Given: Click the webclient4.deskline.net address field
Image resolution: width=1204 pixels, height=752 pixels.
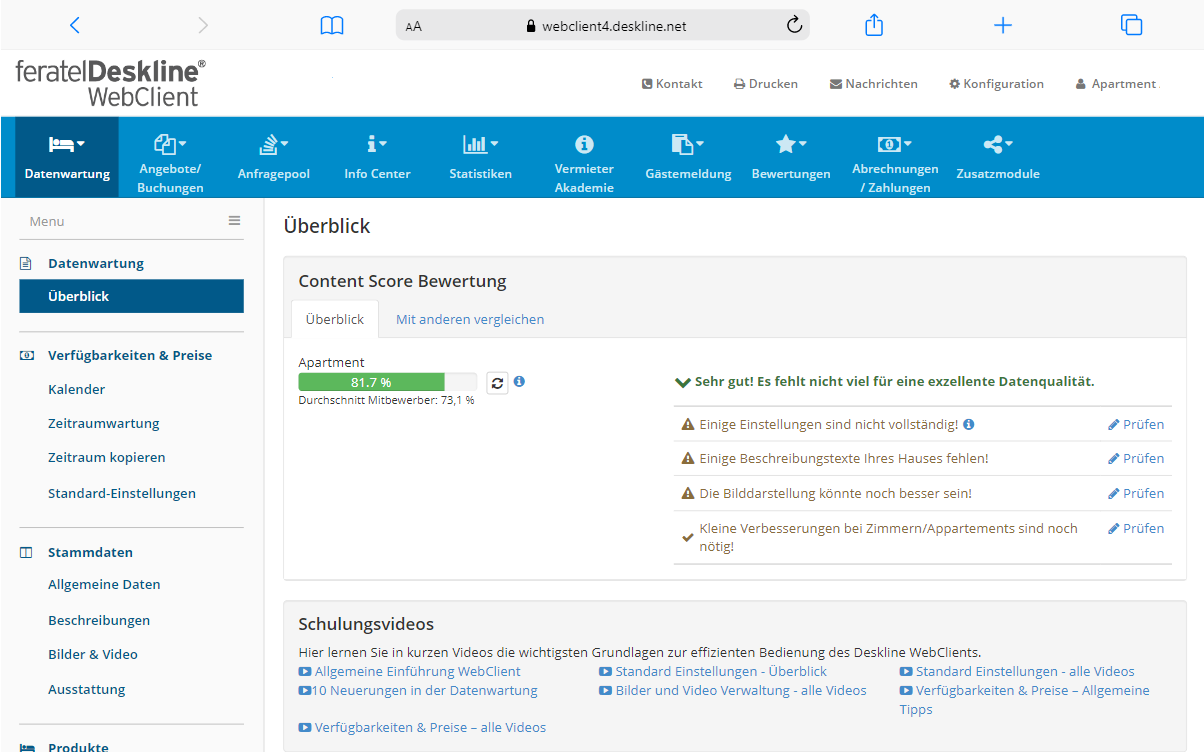Looking at the screenshot, I should (x=613, y=26).
